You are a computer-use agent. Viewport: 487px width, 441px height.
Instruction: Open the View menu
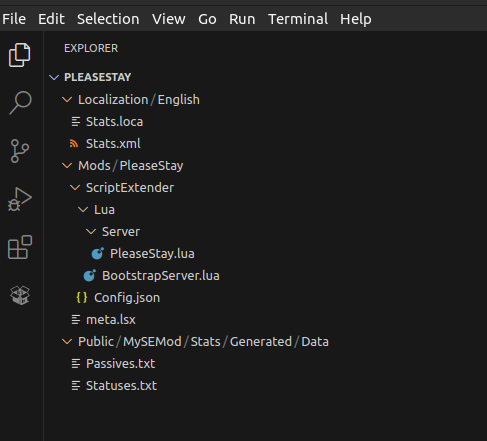[169, 19]
